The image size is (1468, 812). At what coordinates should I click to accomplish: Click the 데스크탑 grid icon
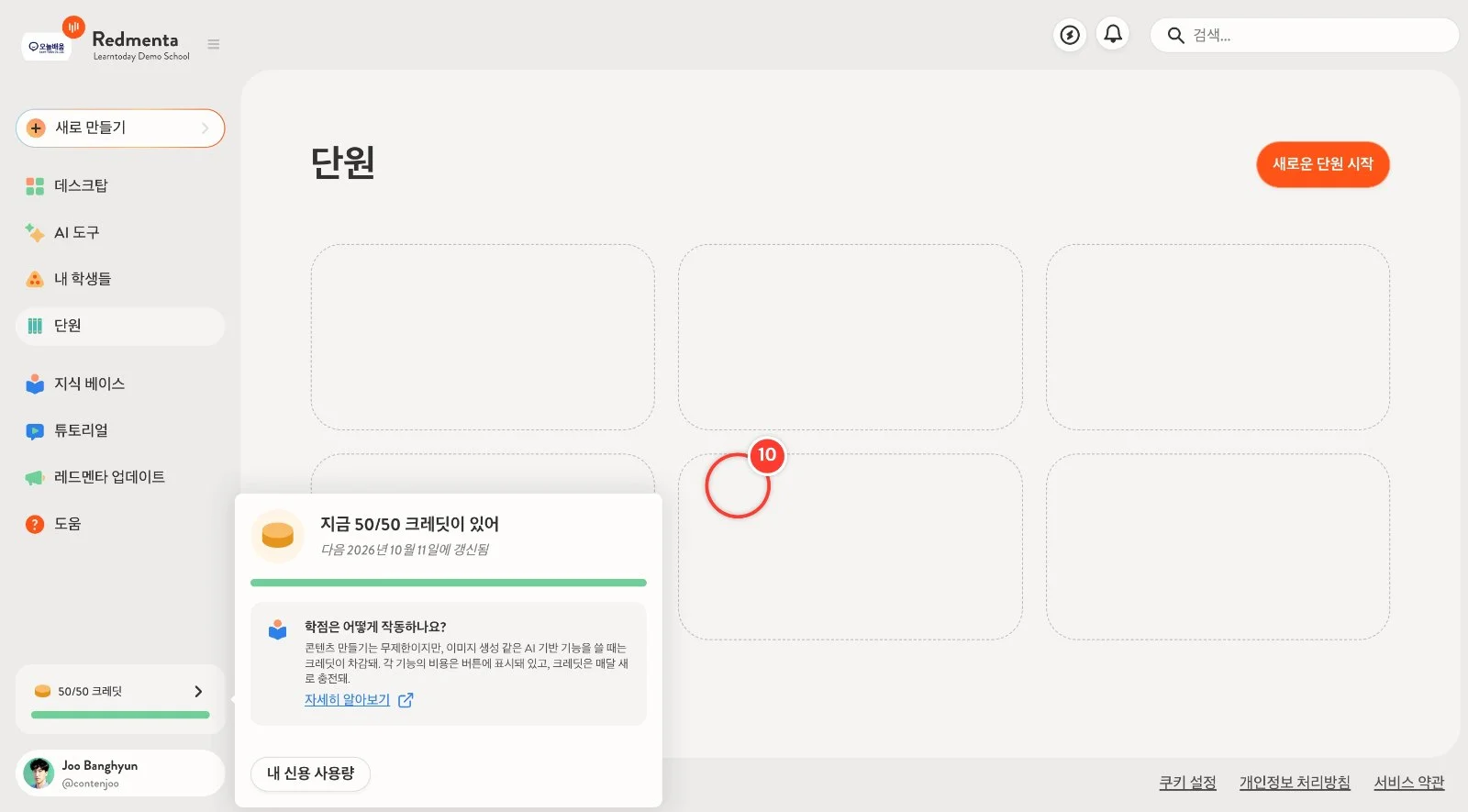(x=35, y=186)
